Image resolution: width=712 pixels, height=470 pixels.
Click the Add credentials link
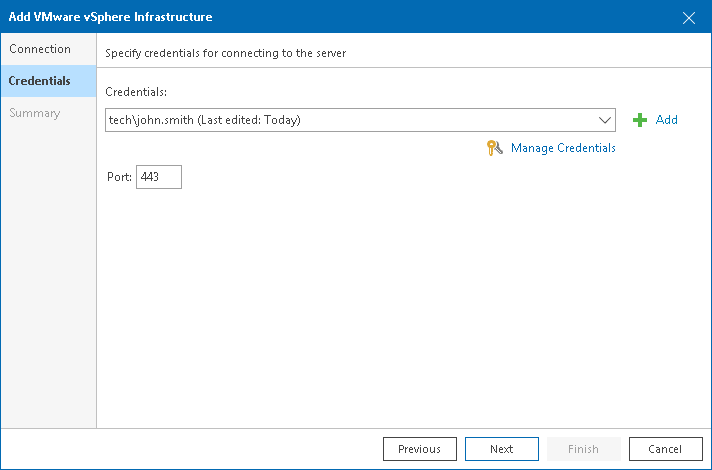(667, 120)
